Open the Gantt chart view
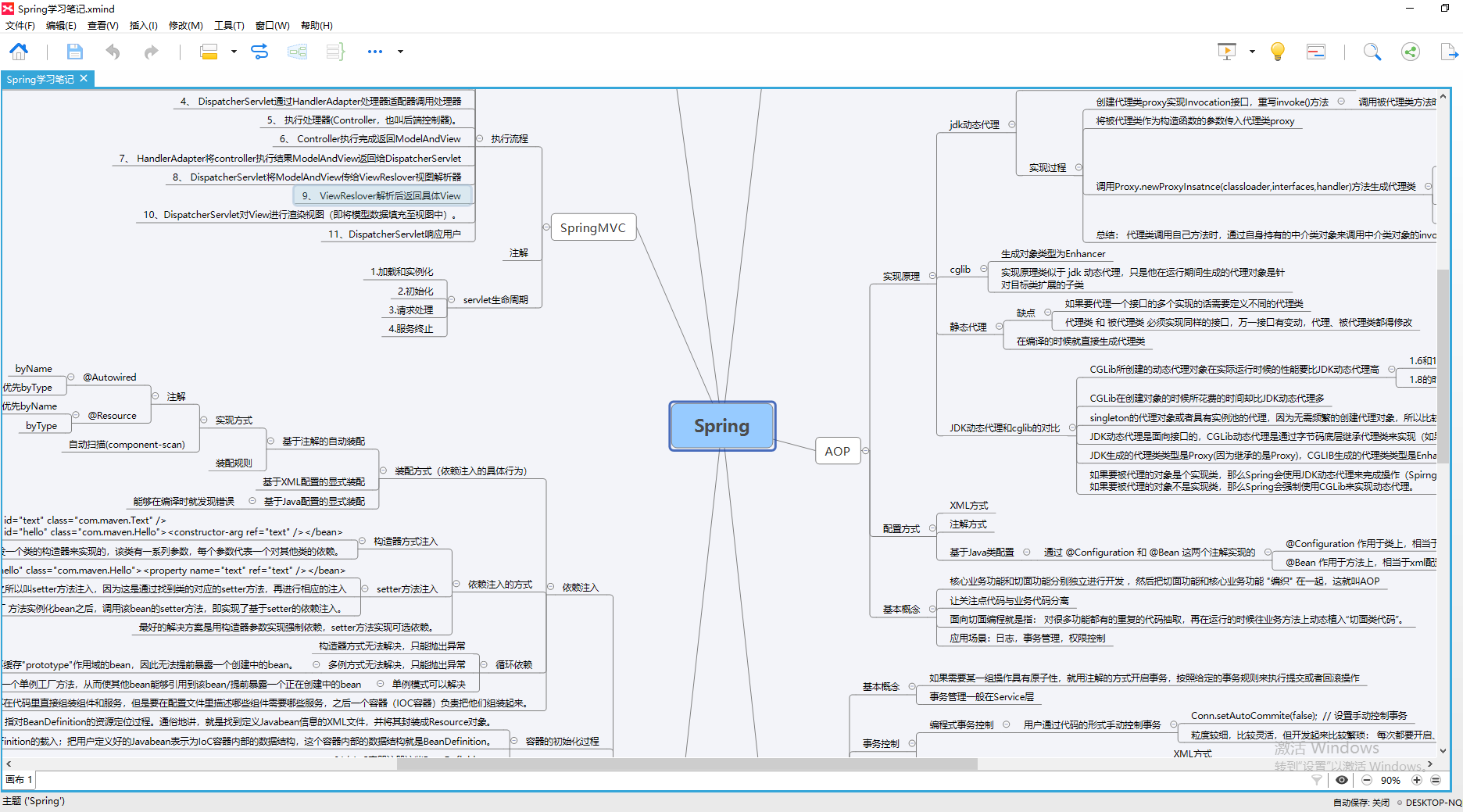This screenshot has width=1463, height=812. [1316, 52]
